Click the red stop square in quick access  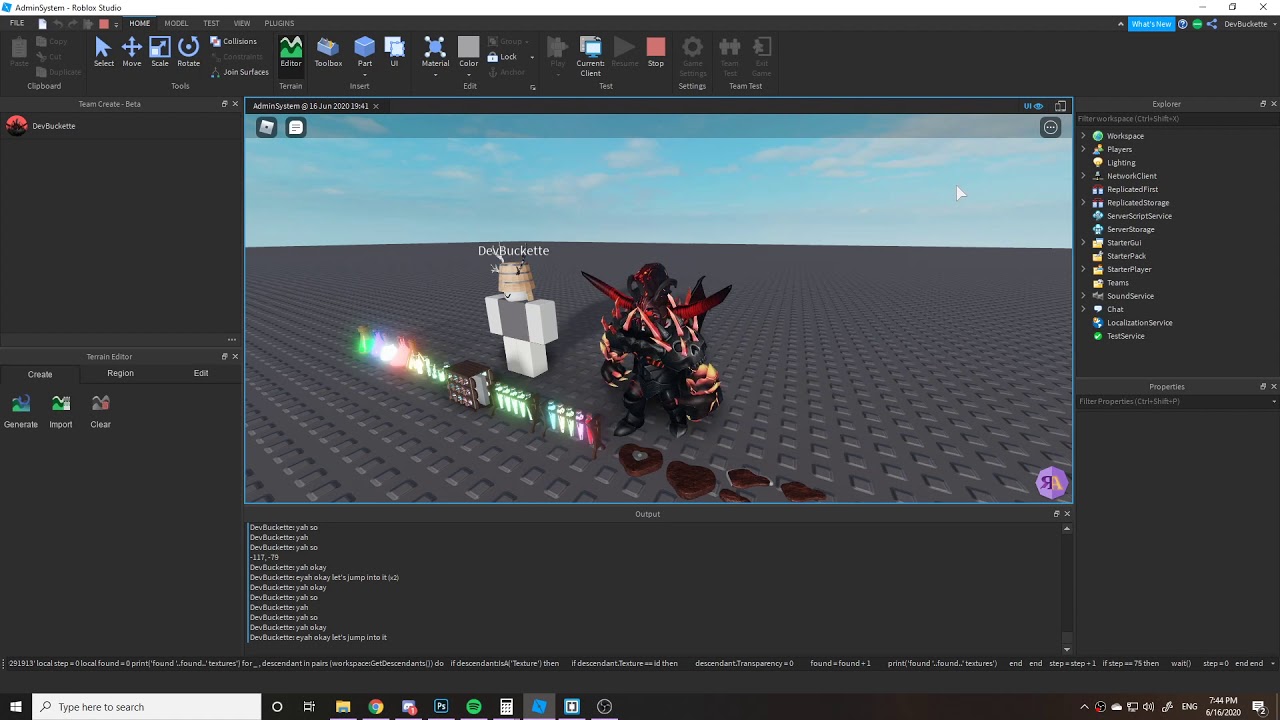pyautogui.click(x=103, y=24)
